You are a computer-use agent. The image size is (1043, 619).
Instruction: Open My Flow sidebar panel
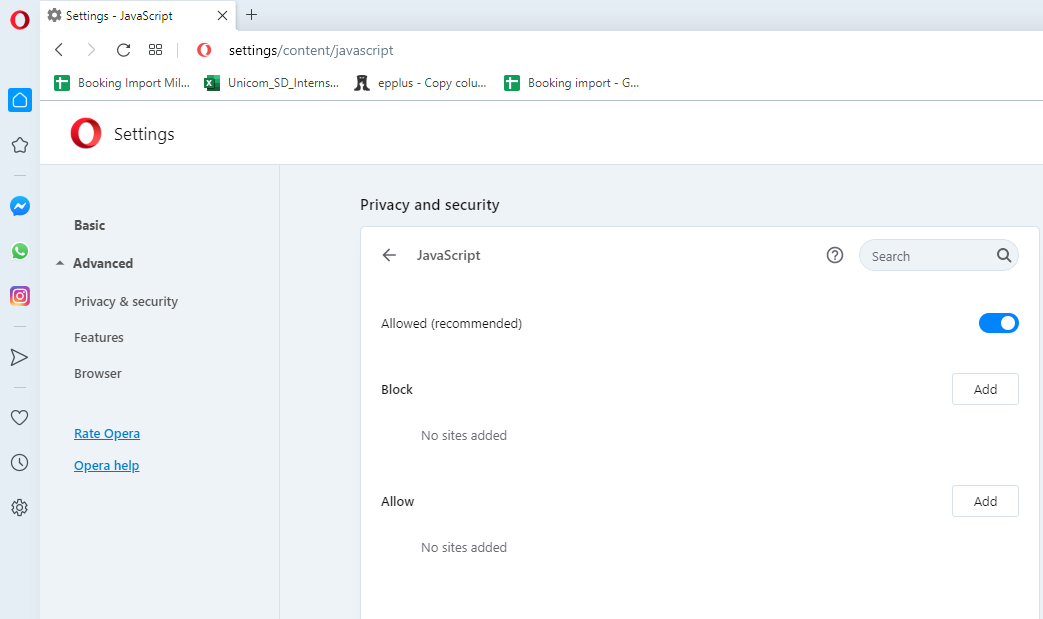tap(19, 356)
